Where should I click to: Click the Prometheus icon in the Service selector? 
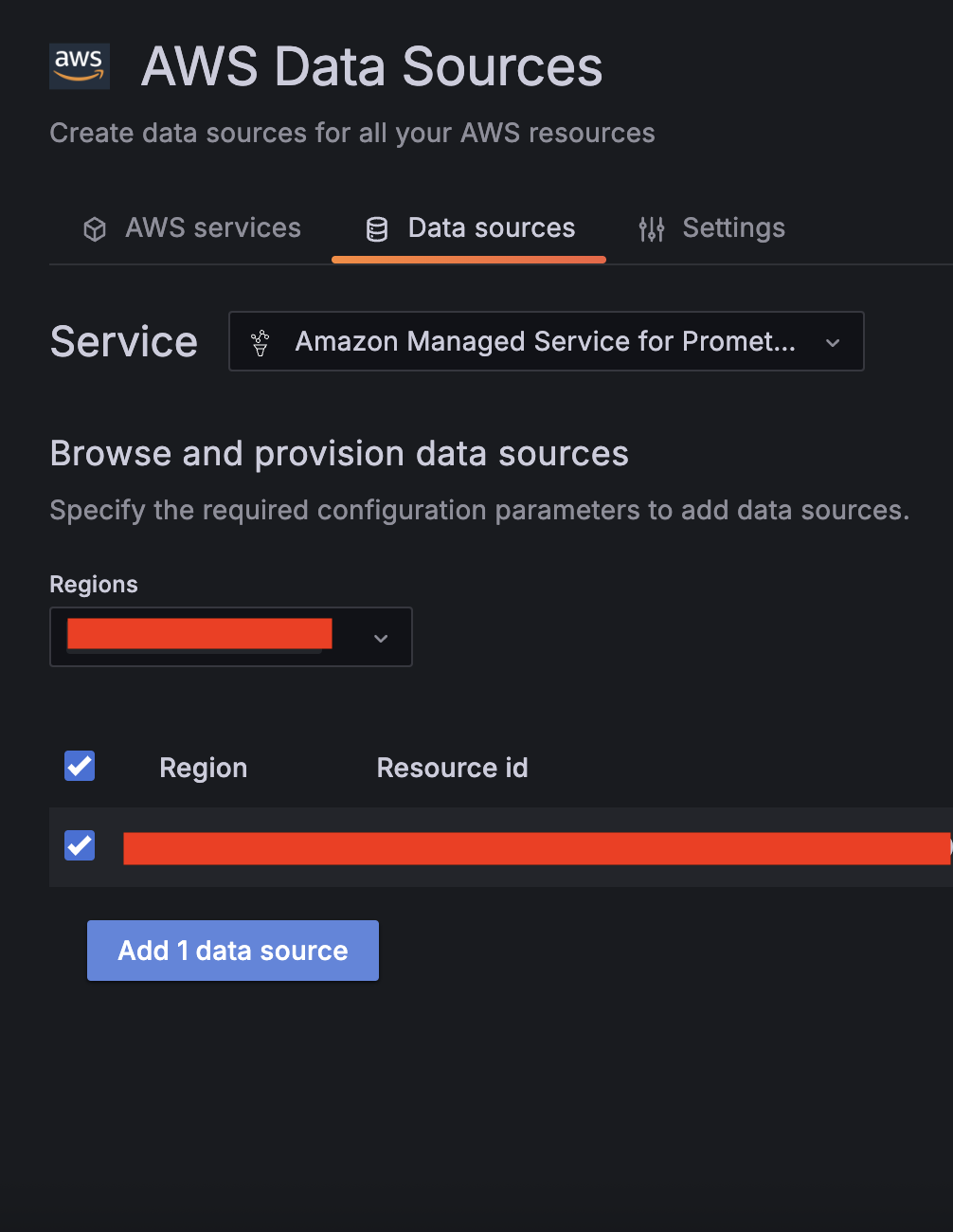tap(261, 342)
